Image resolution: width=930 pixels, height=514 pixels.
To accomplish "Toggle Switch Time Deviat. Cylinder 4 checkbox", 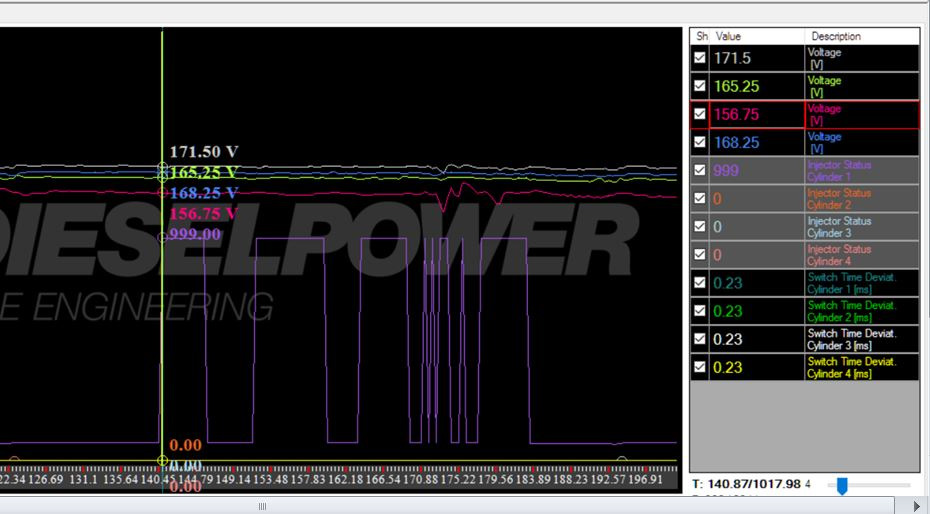I will 700,367.
